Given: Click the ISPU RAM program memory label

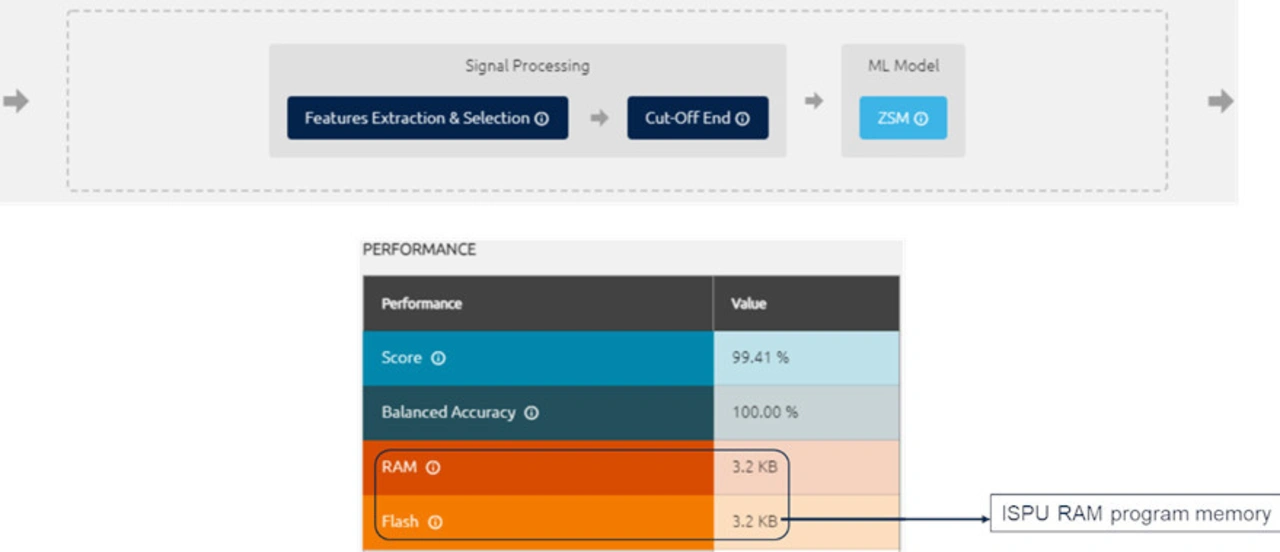Looking at the screenshot, I should [x=1135, y=515].
